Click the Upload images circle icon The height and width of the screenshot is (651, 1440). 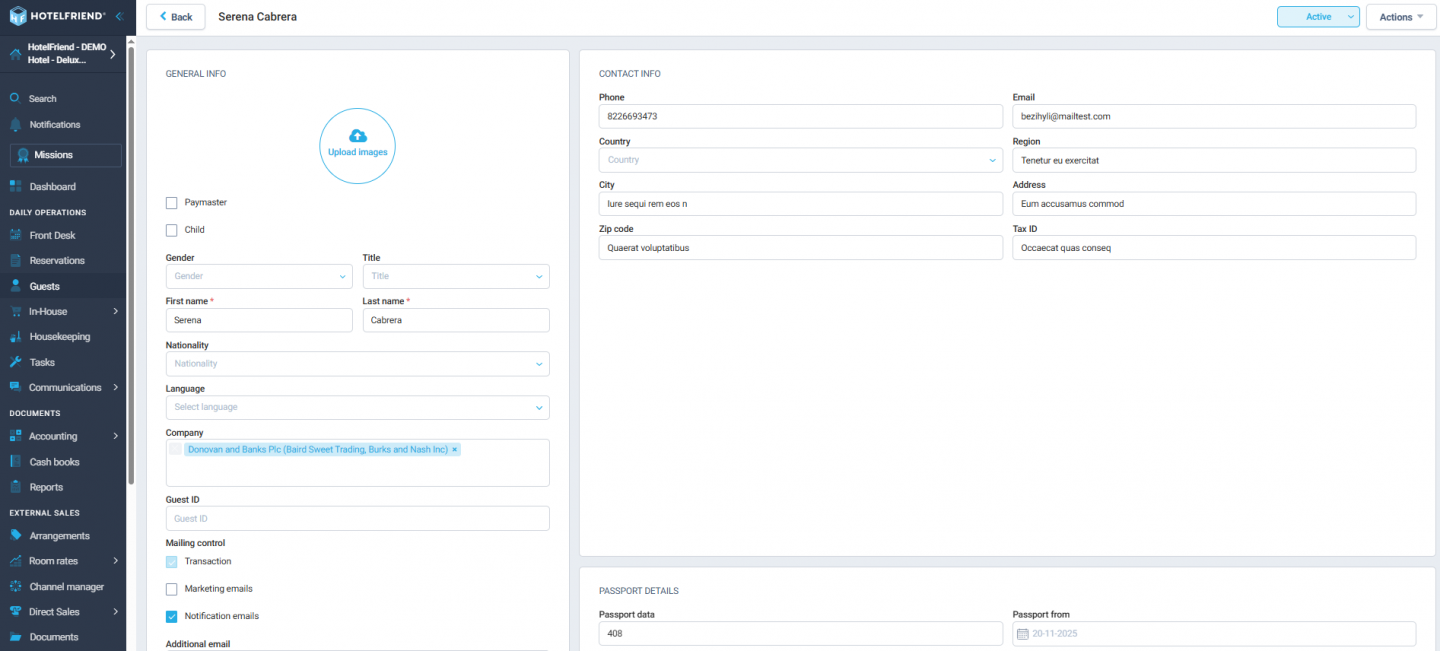(357, 145)
